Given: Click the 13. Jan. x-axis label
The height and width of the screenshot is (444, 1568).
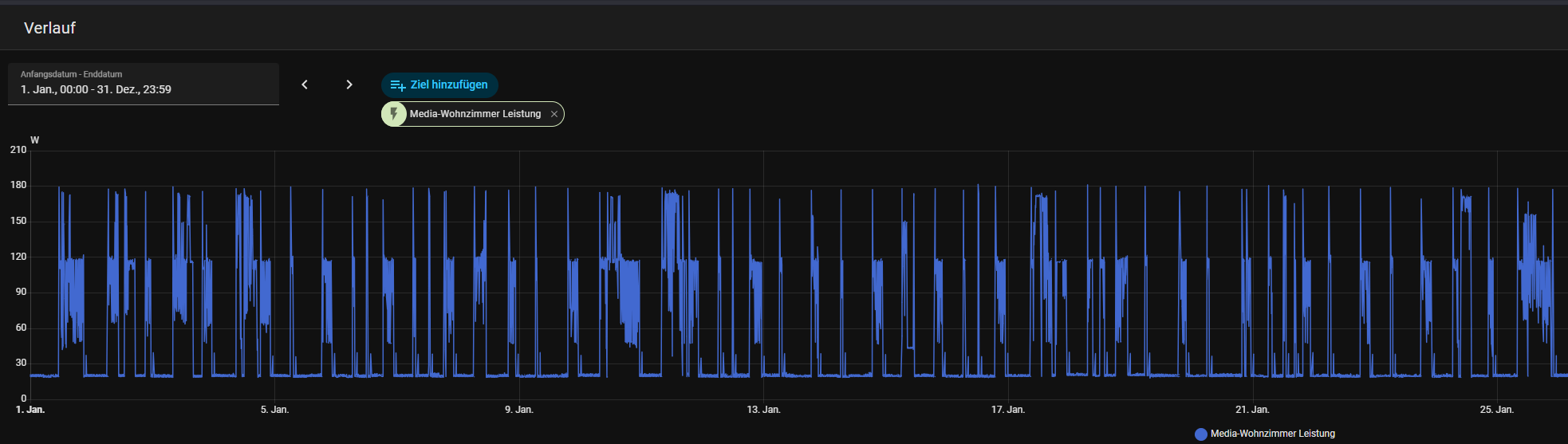Looking at the screenshot, I should coord(763,410).
